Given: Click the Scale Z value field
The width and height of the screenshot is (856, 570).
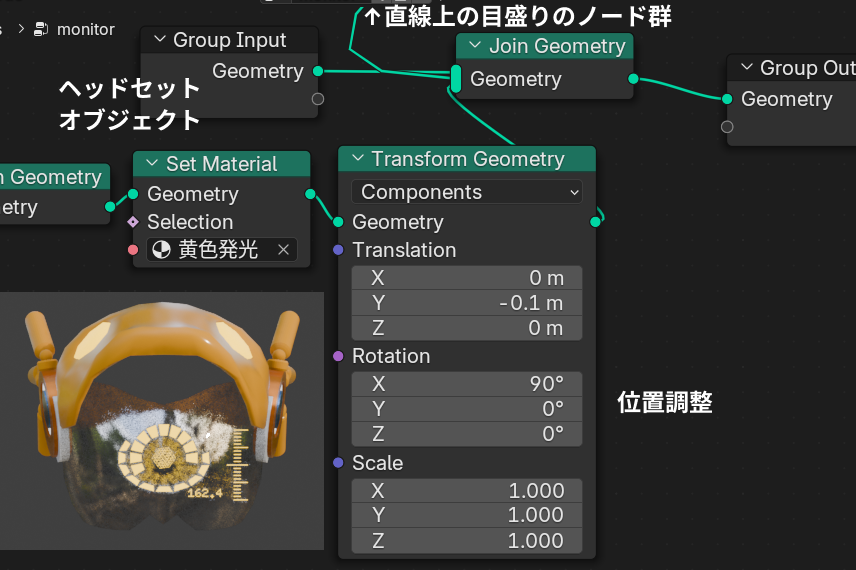Looking at the screenshot, I should coord(466,541).
